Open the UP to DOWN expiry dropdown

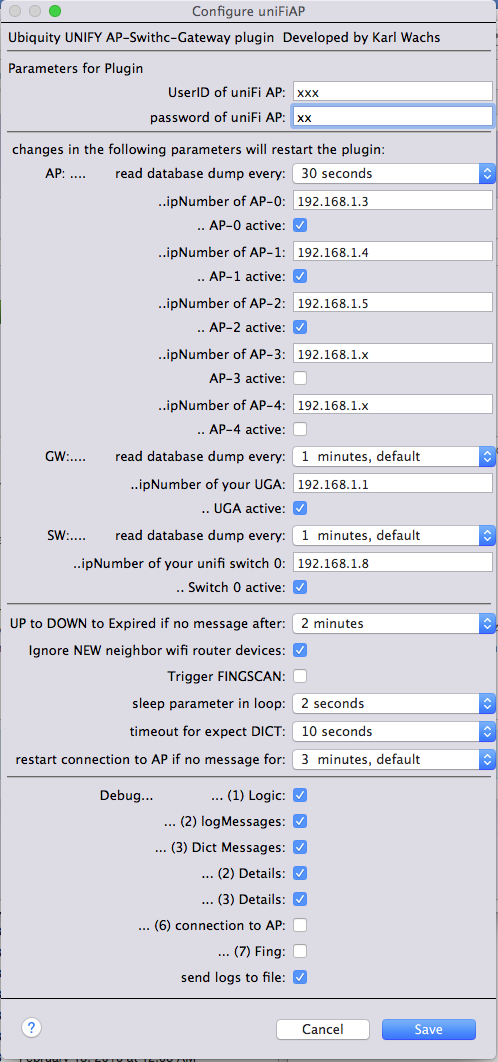tap(394, 623)
